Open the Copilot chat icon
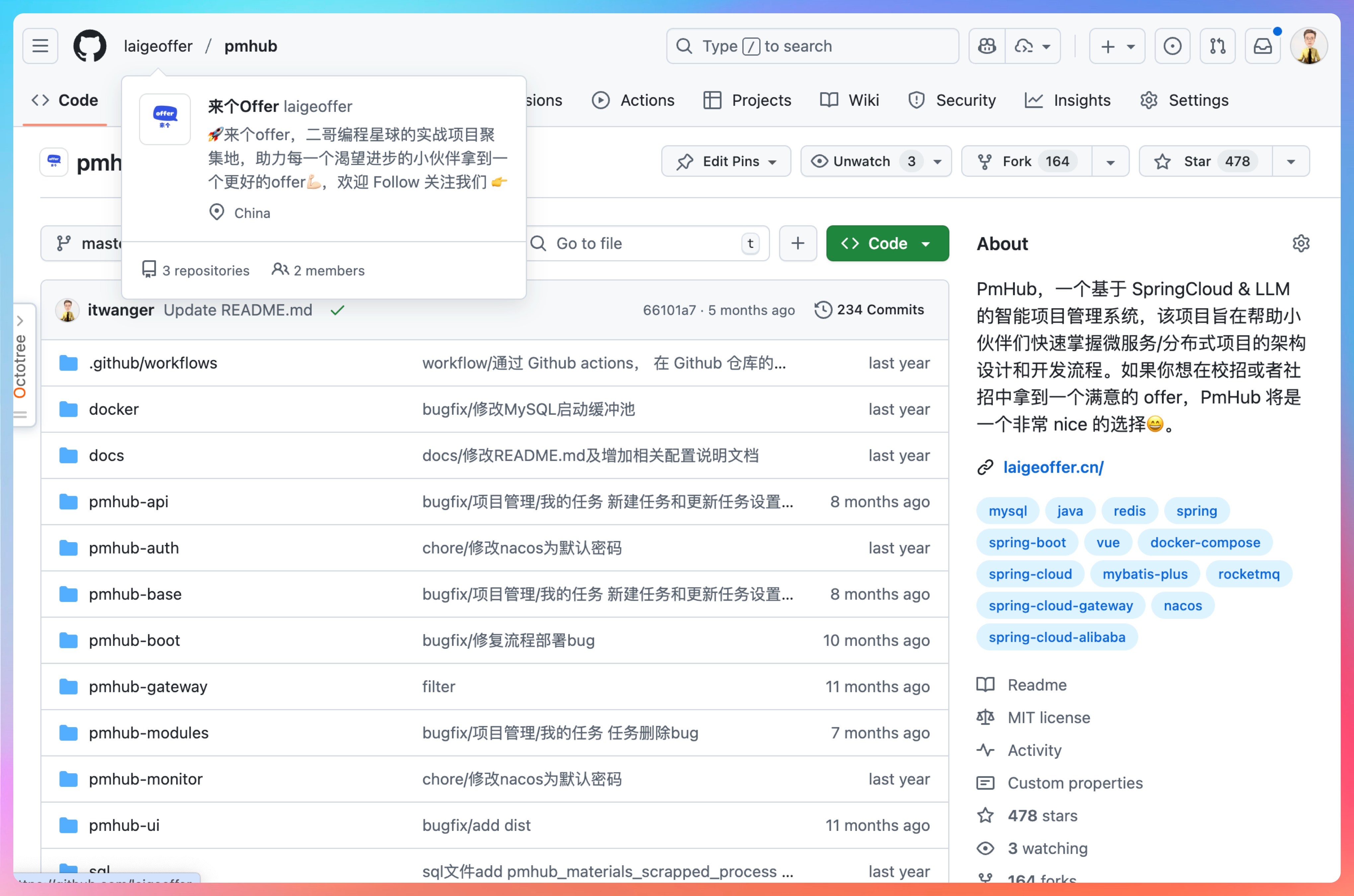The height and width of the screenshot is (896, 1354). pos(987,46)
